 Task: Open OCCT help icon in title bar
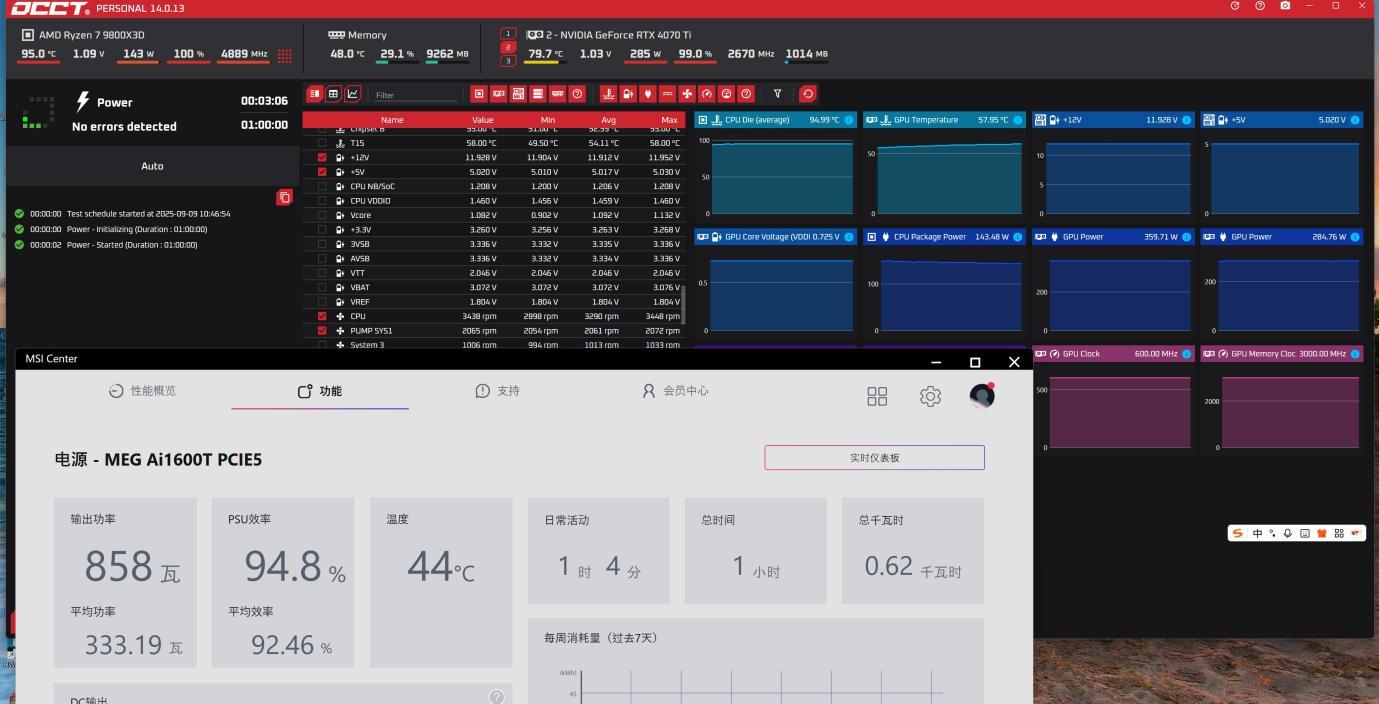pyautogui.click(x=1260, y=7)
